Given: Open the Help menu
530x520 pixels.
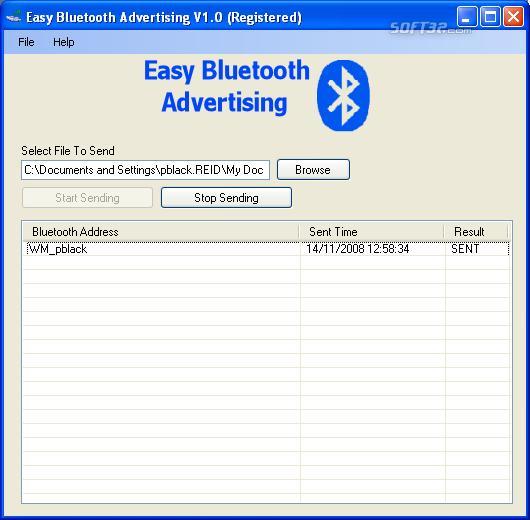Looking at the screenshot, I should point(64,42).
